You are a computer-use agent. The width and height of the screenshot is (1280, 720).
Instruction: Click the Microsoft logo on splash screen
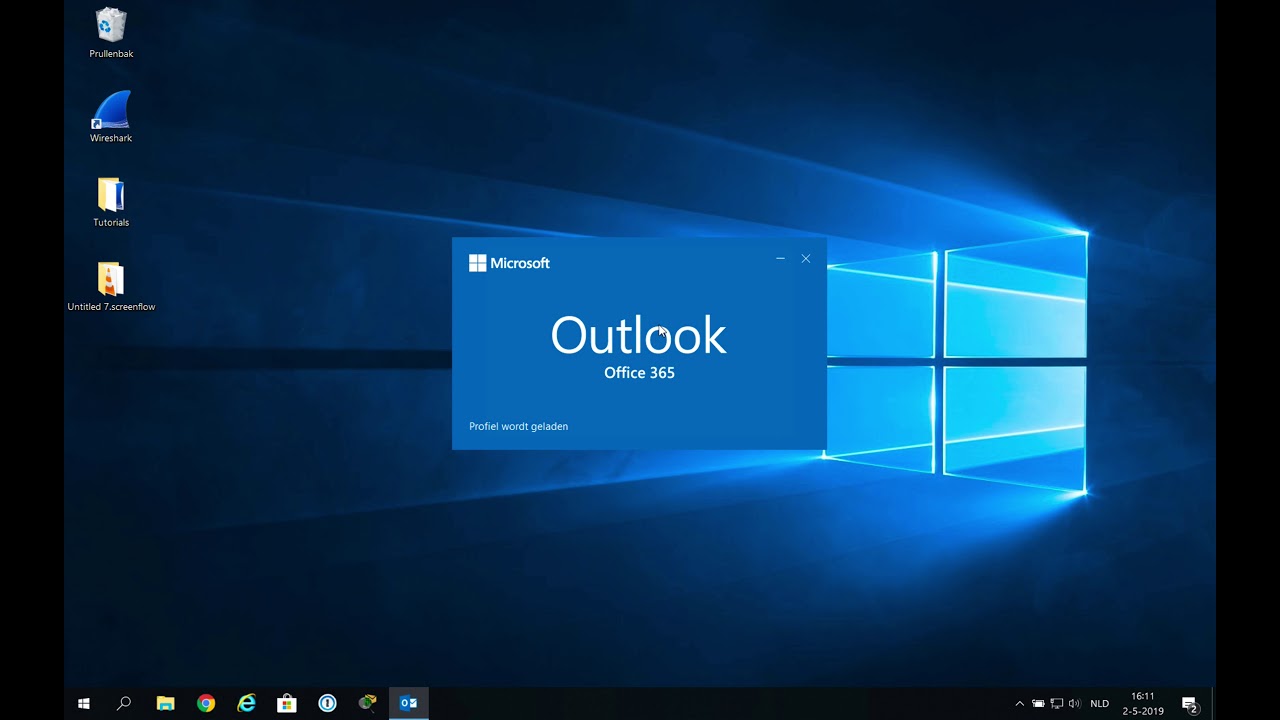click(x=509, y=263)
